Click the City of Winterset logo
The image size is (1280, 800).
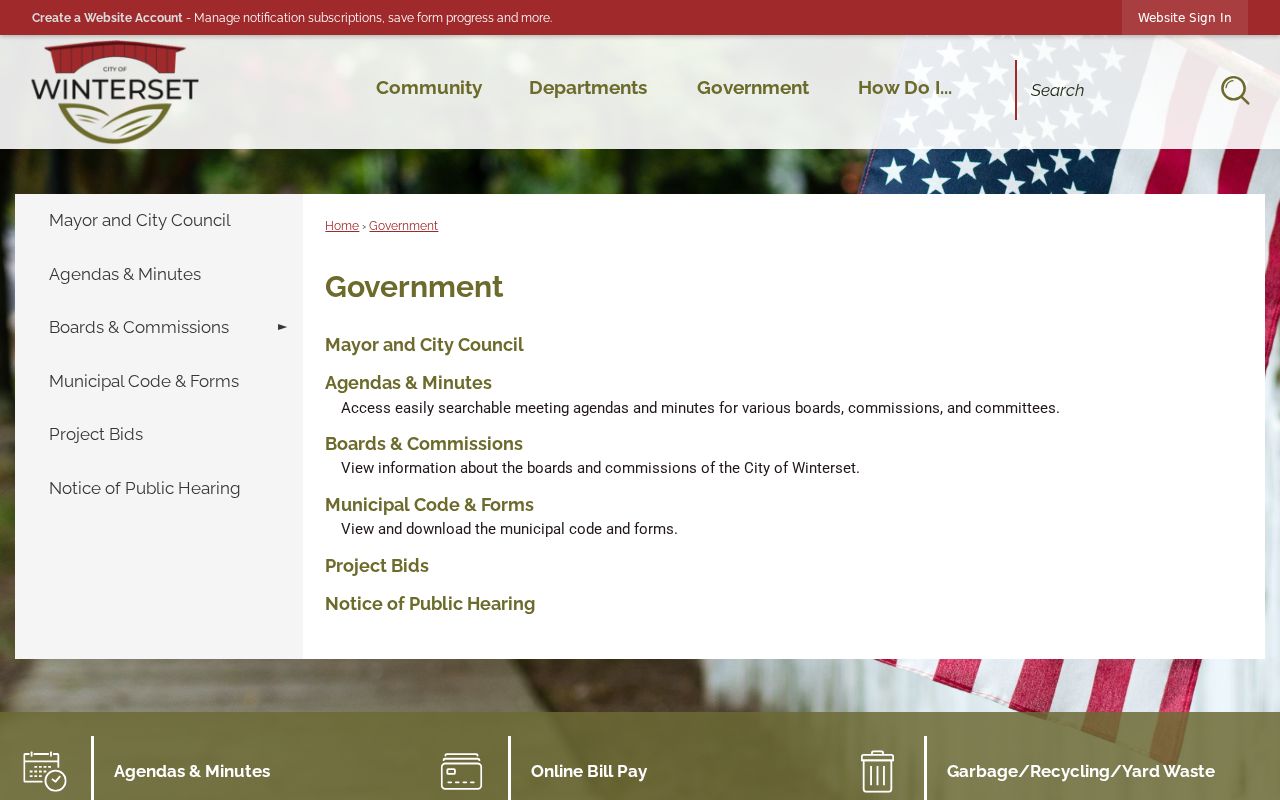[115, 92]
